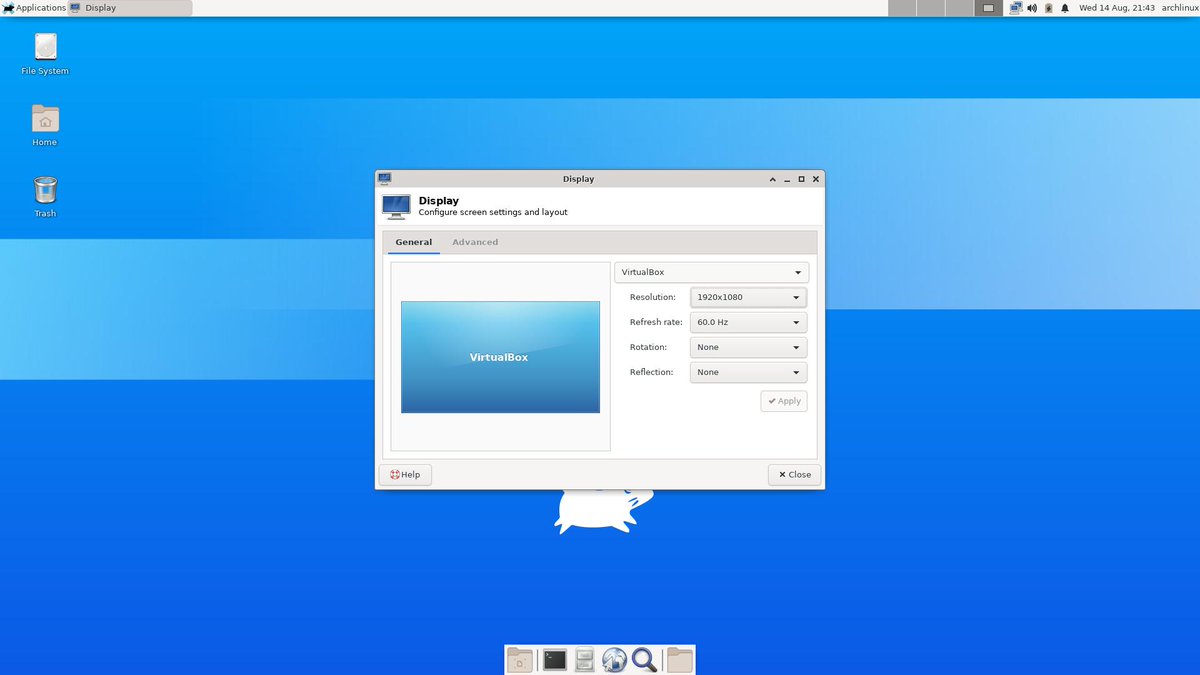1200x675 pixels.
Task: Click the Display taskbar window button
Action: coord(130,8)
